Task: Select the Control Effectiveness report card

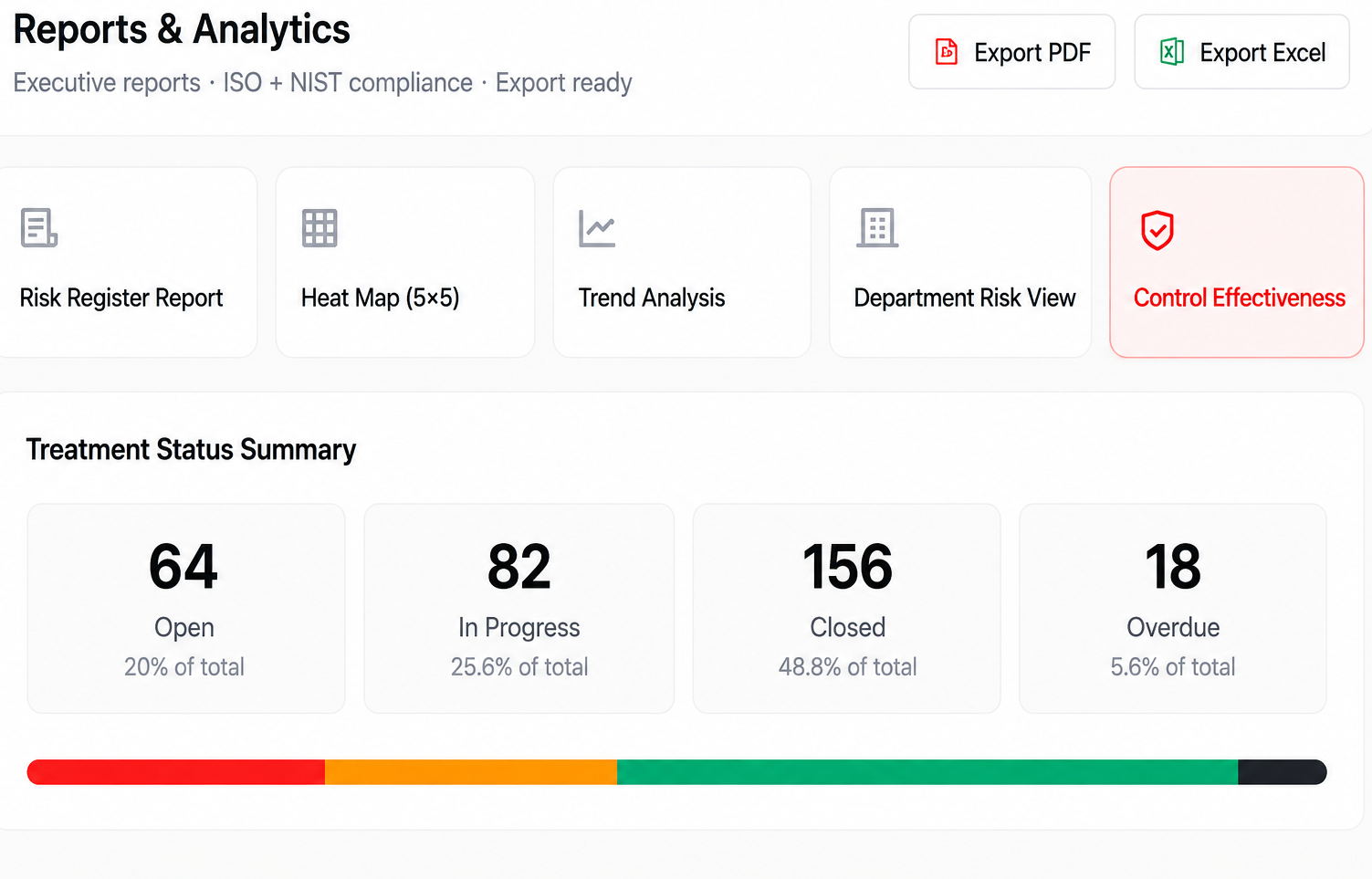Action: click(x=1237, y=262)
